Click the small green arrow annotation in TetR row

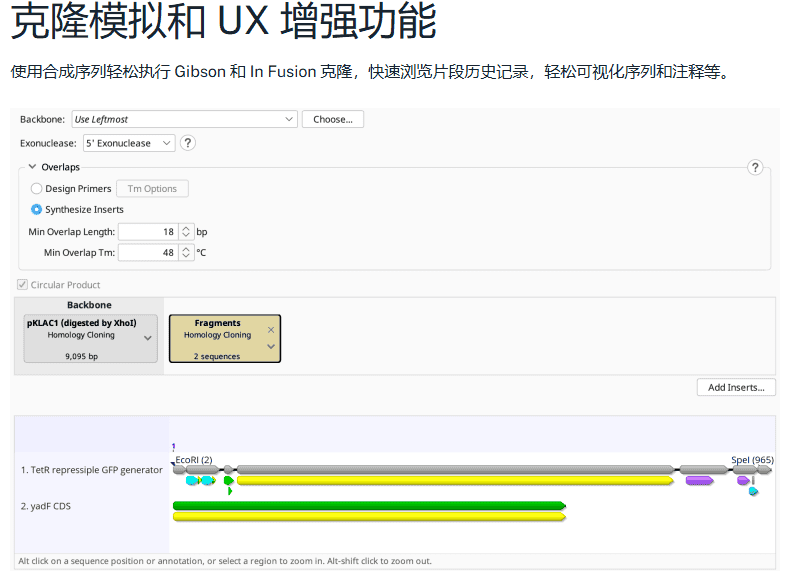tap(229, 480)
